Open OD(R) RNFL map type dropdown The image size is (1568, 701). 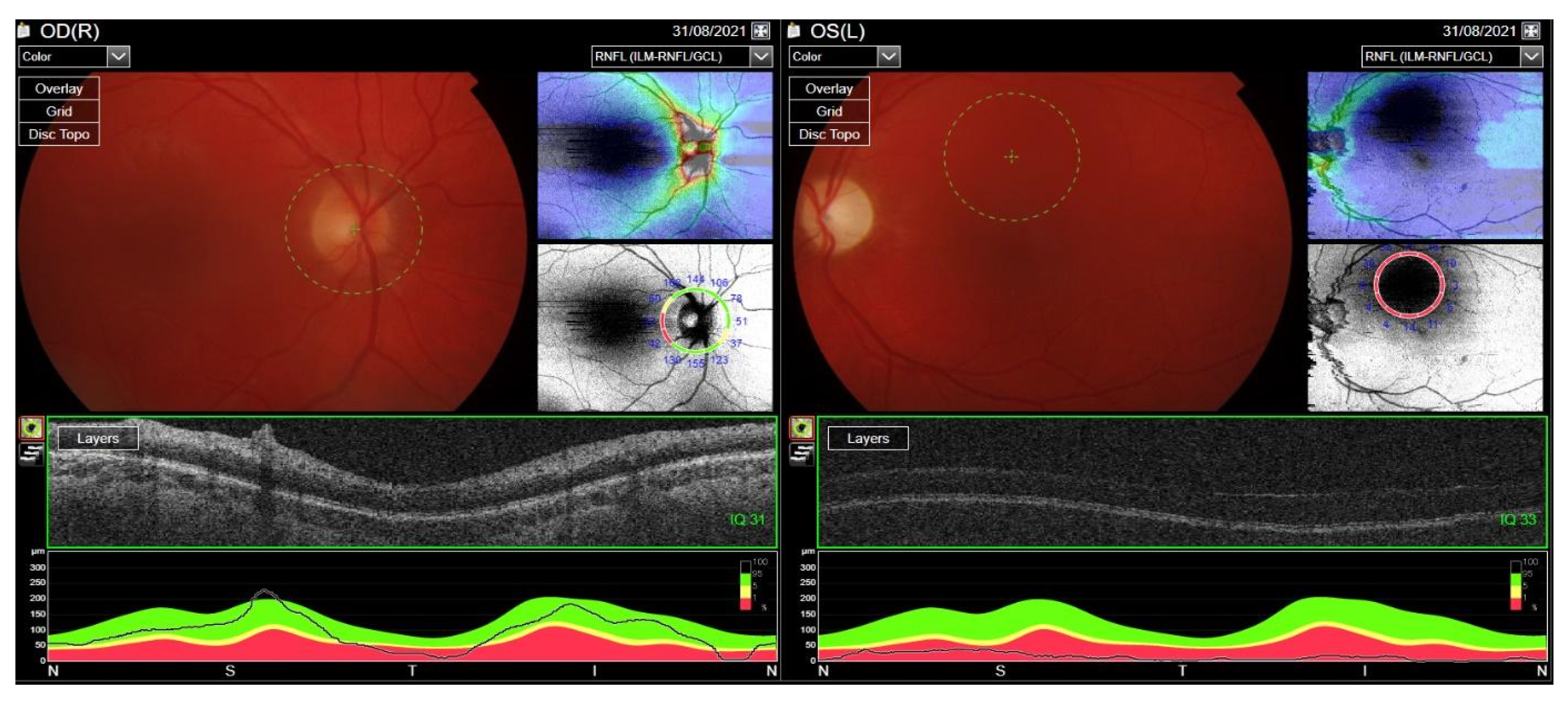click(x=761, y=57)
